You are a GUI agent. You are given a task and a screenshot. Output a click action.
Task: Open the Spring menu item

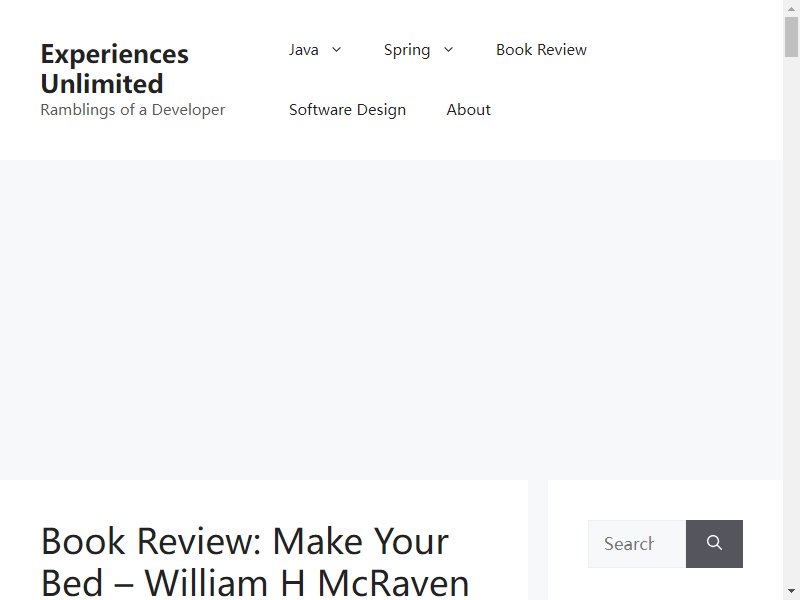click(x=407, y=50)
